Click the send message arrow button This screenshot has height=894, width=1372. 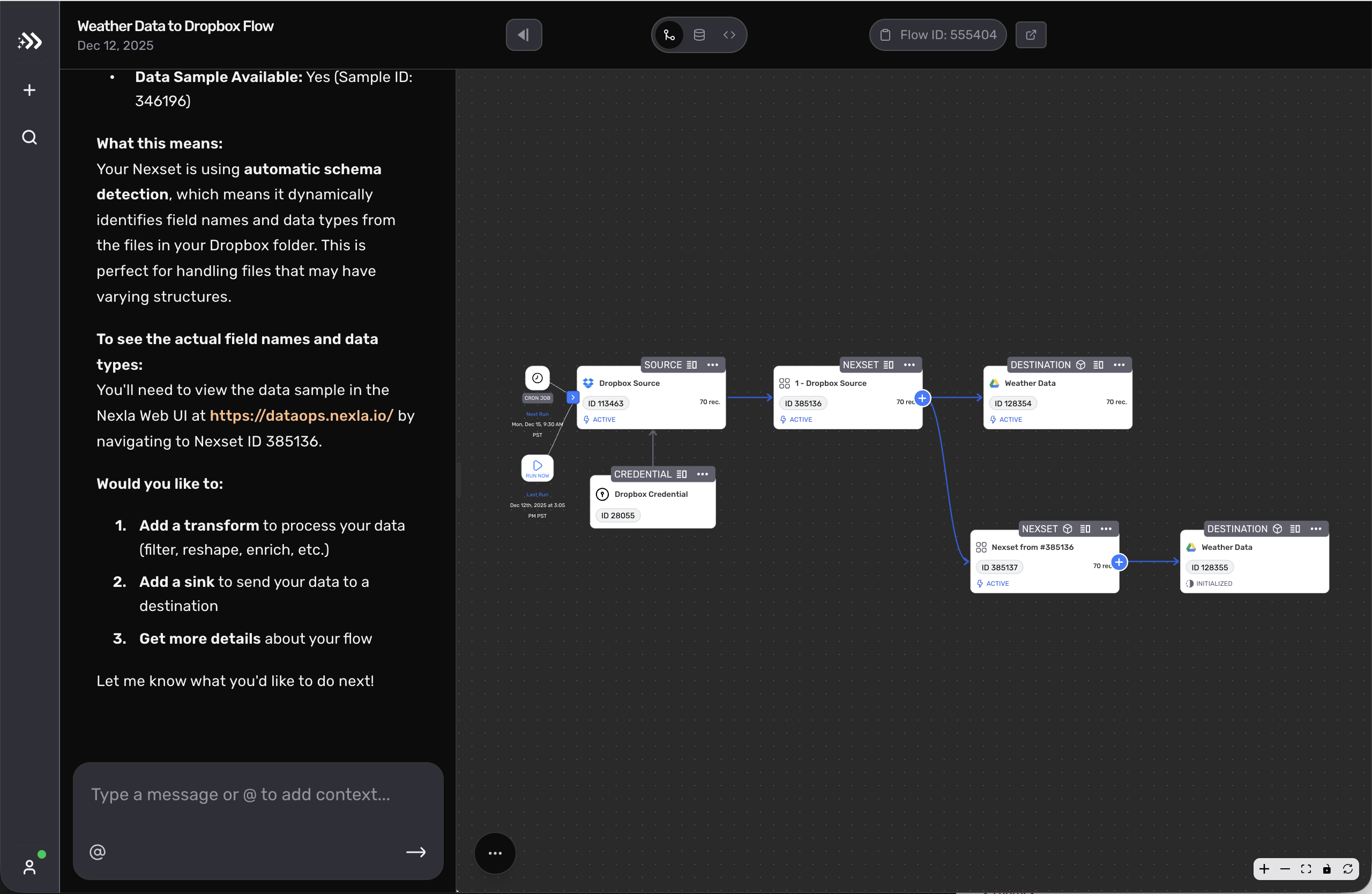point(416,853)
